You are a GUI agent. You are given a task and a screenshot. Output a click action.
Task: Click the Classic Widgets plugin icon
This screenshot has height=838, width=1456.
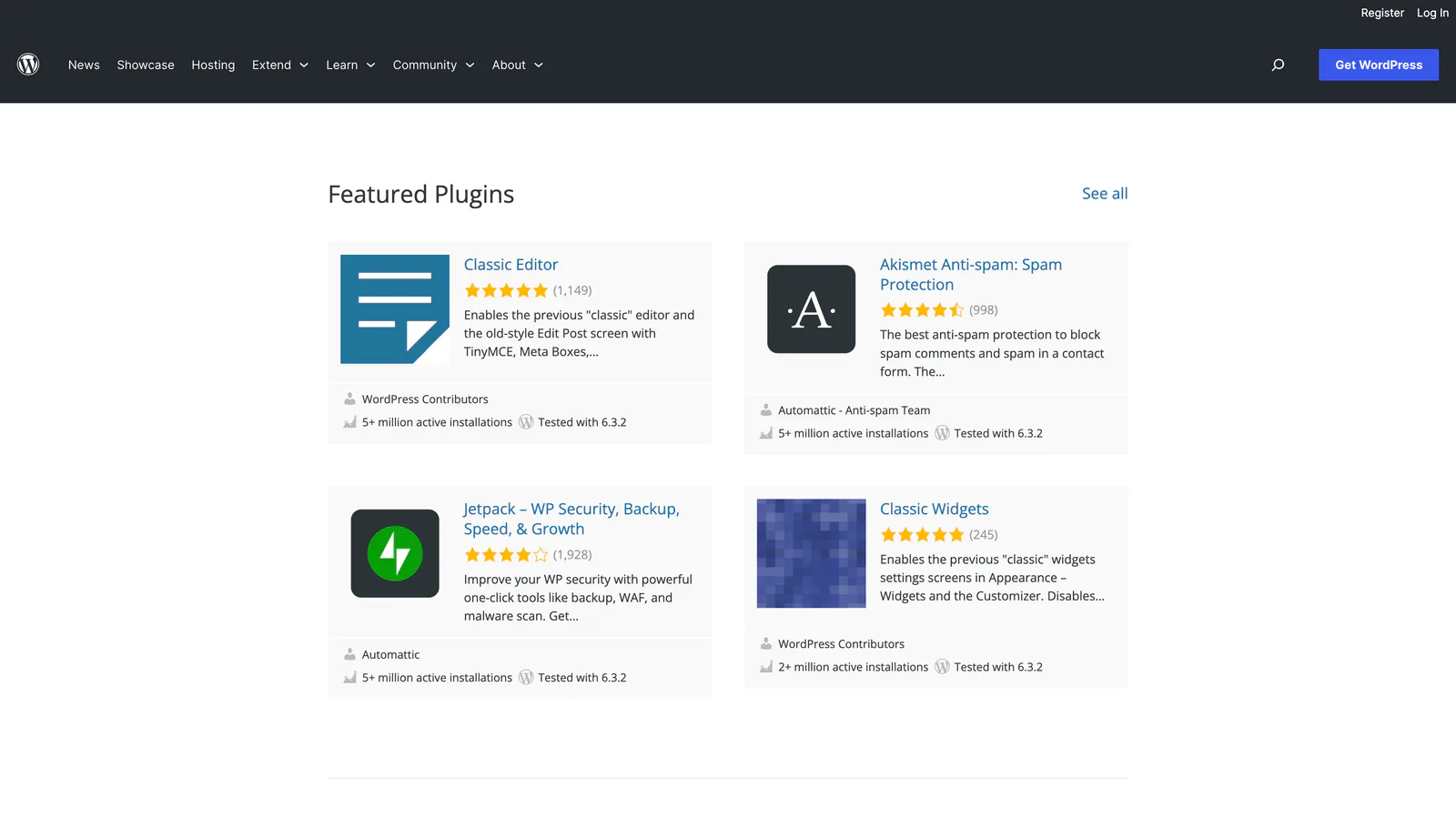click(811, 553)
